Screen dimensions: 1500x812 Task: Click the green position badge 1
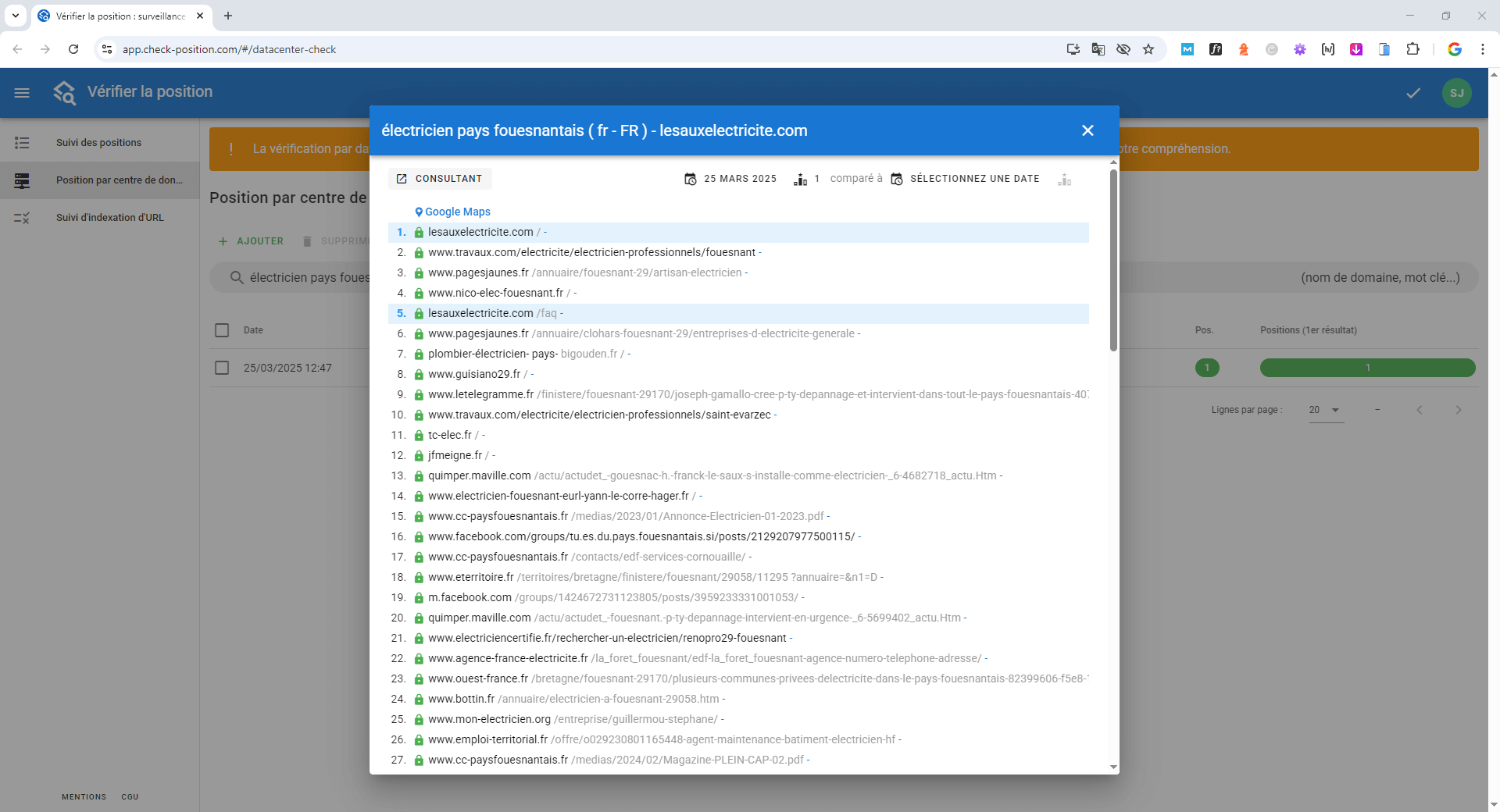coord(1207,368)
